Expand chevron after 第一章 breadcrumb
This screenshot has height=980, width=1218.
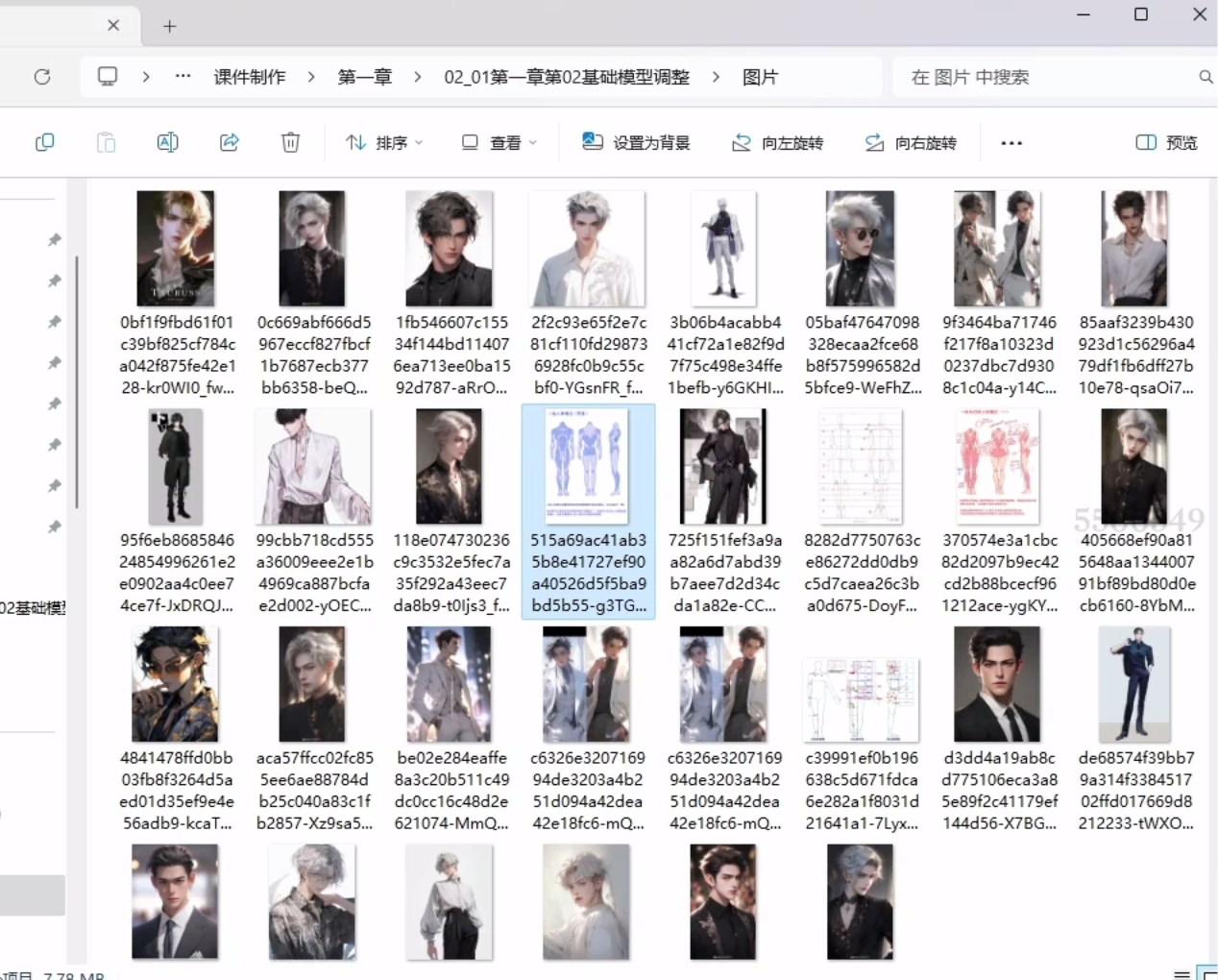[x=417, y=77]
